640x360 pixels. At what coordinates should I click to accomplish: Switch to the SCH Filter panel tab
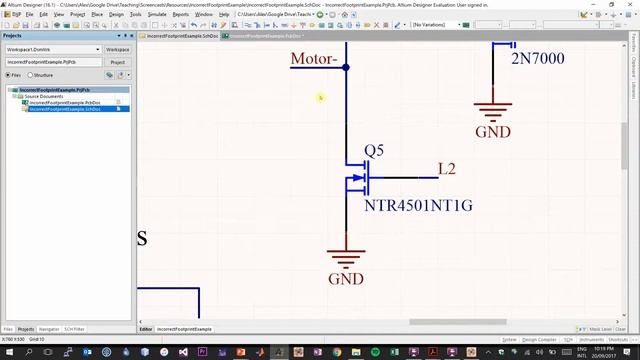(74, 329)
